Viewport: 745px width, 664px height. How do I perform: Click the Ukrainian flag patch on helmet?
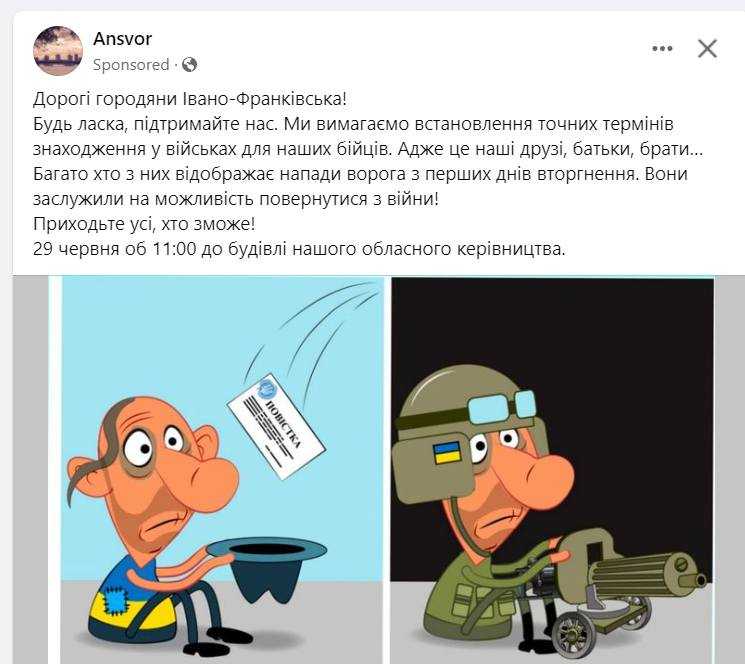pos(447,452)
